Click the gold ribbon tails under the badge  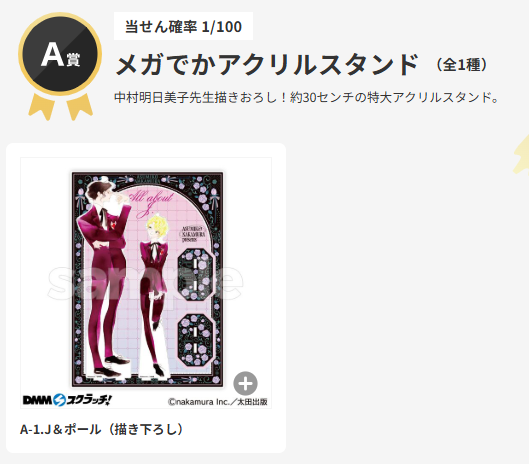pyautogui.click(x=60, y=106)
